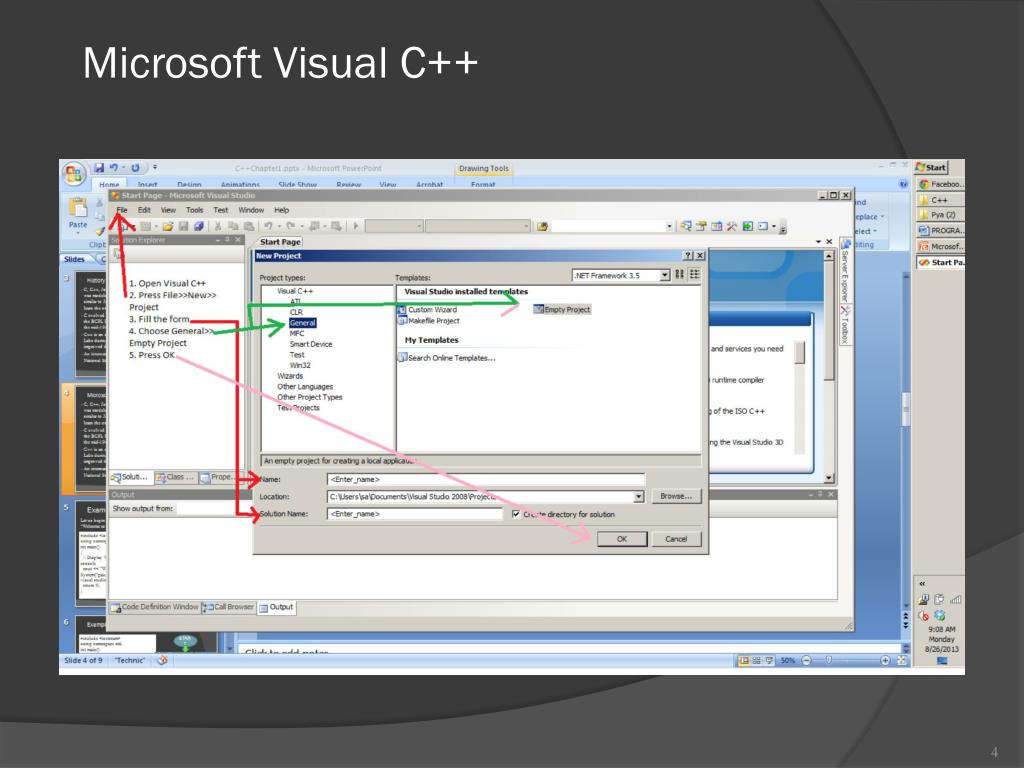This screenshot has width=1024, height=768.
Task: Click OK in the New Project dialog
Action: [622, 539]
